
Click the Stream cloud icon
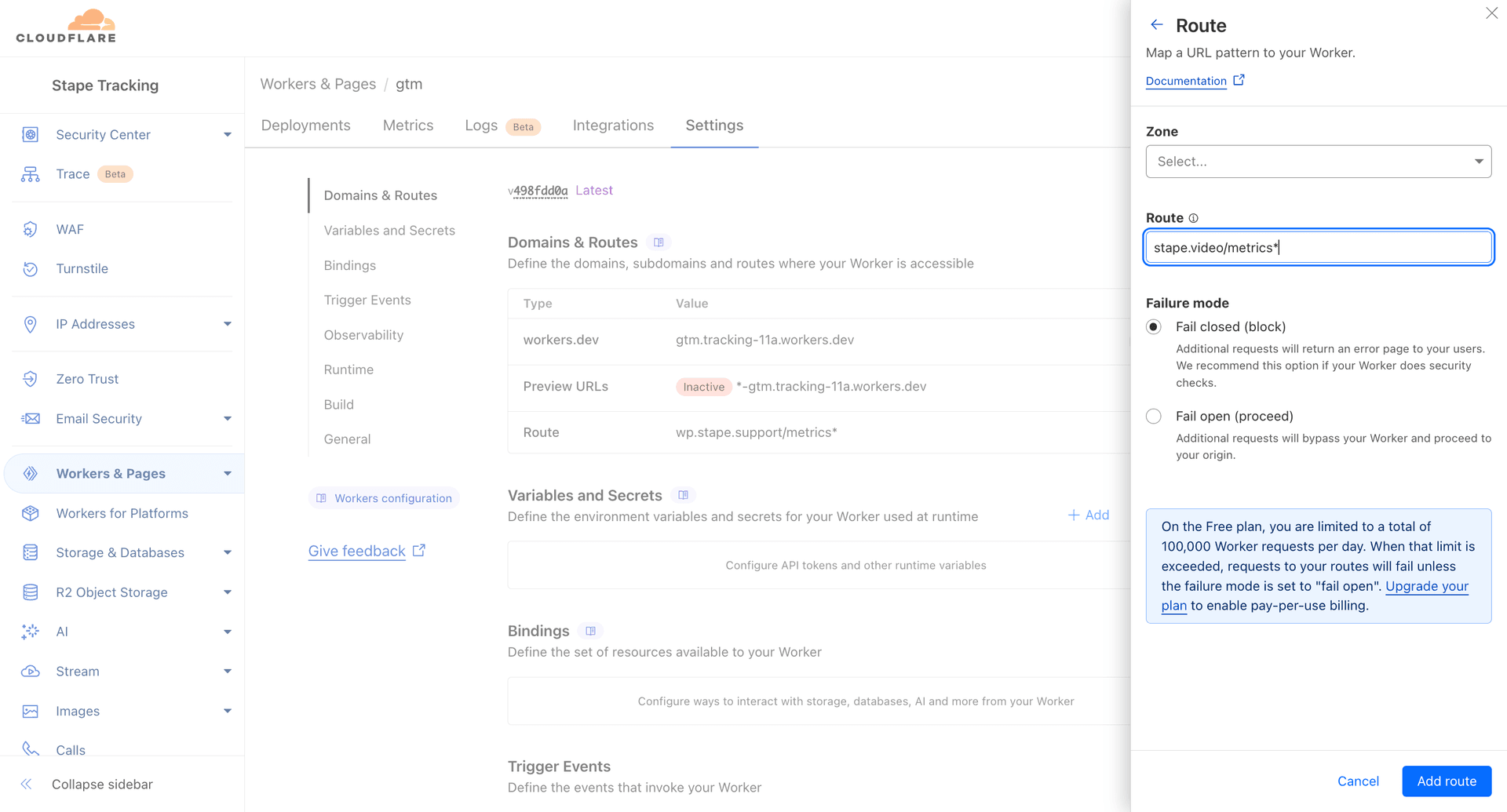coord(31,671)
